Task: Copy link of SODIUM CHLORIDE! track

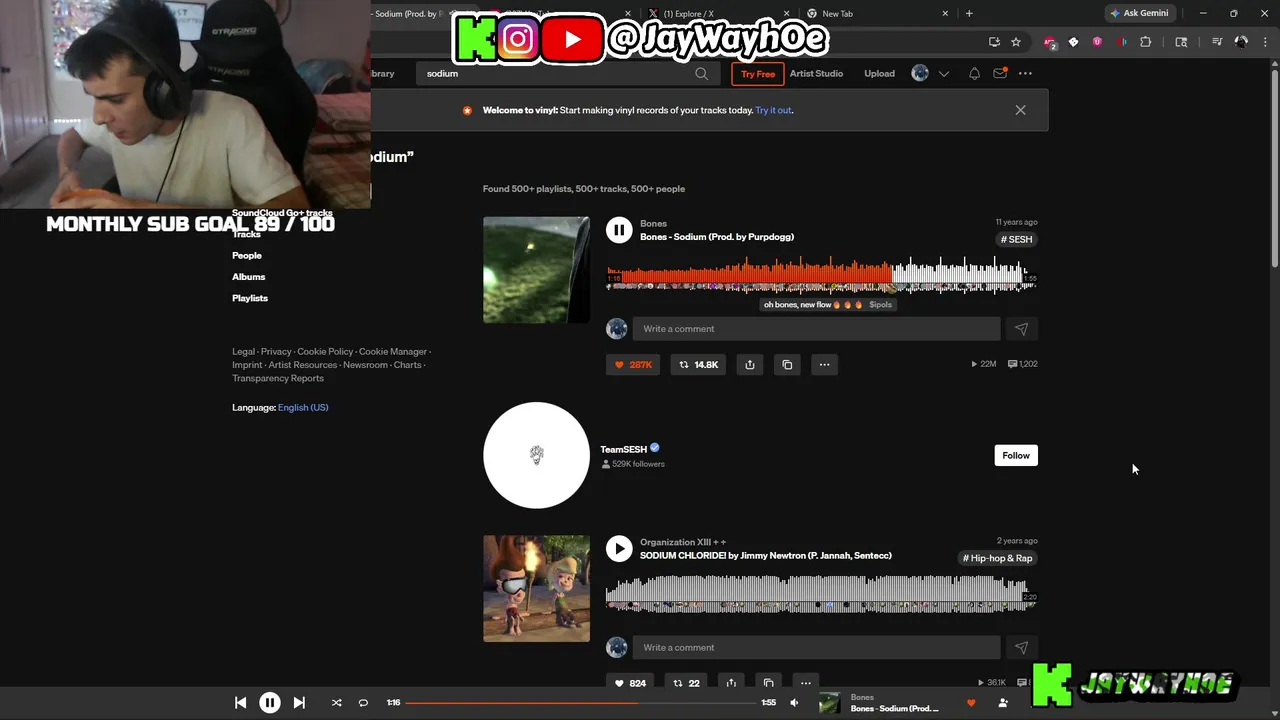Action: click(768, 683)
